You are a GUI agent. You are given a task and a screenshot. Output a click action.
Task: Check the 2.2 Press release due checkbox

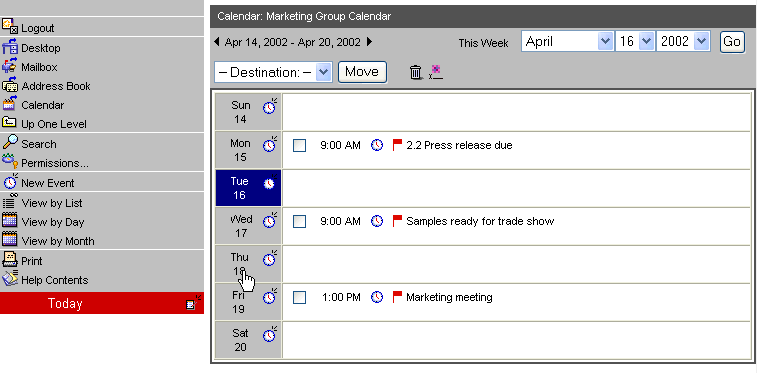pyautogui.click(x=299, y=145)
